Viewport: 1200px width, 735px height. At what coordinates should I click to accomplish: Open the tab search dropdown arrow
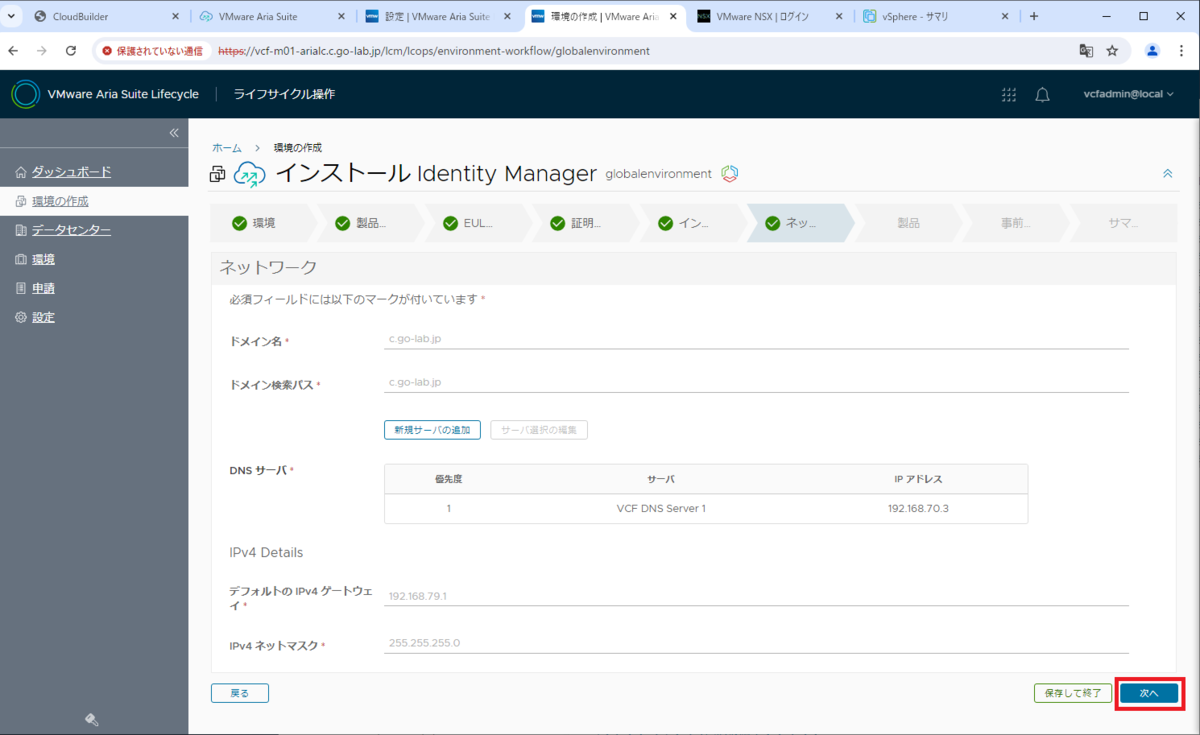(x=10, y=16)
